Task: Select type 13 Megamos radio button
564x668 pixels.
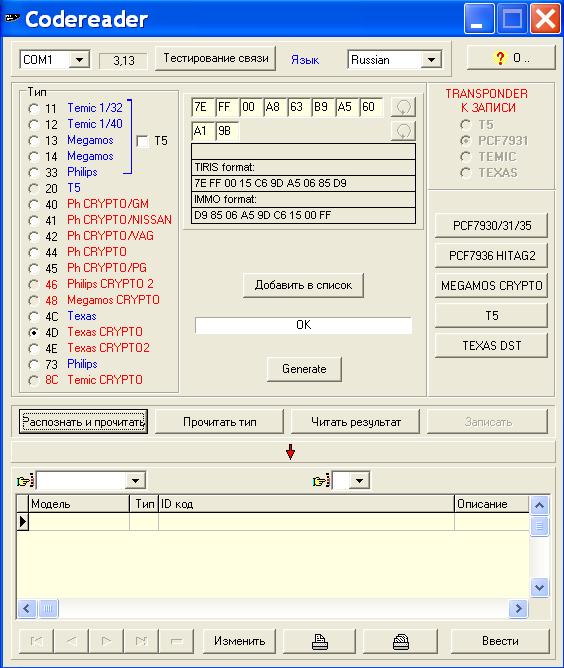Action: [x=34, y=141]
